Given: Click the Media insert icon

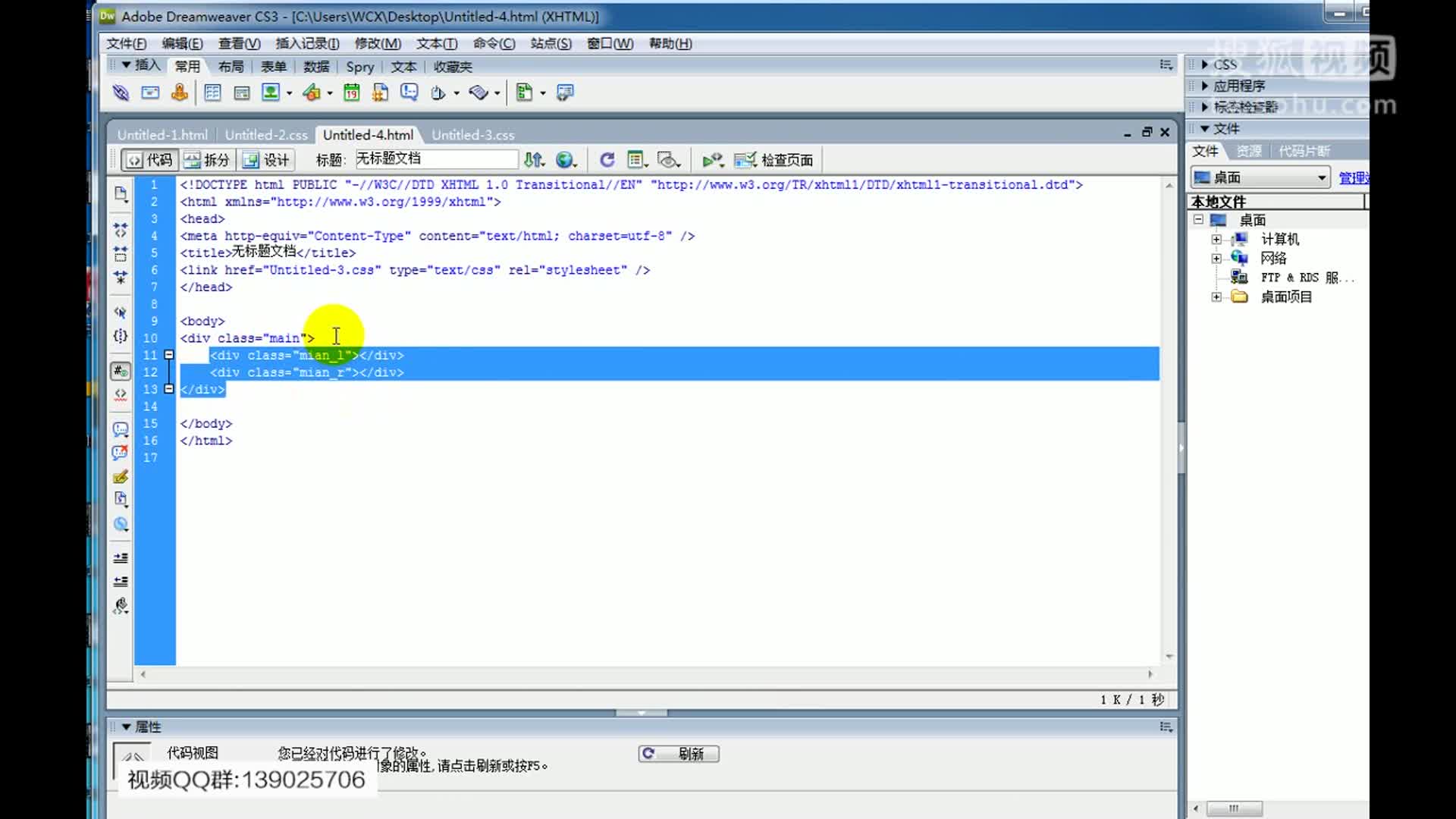Looking at the screenshot, I should (312, 93).
